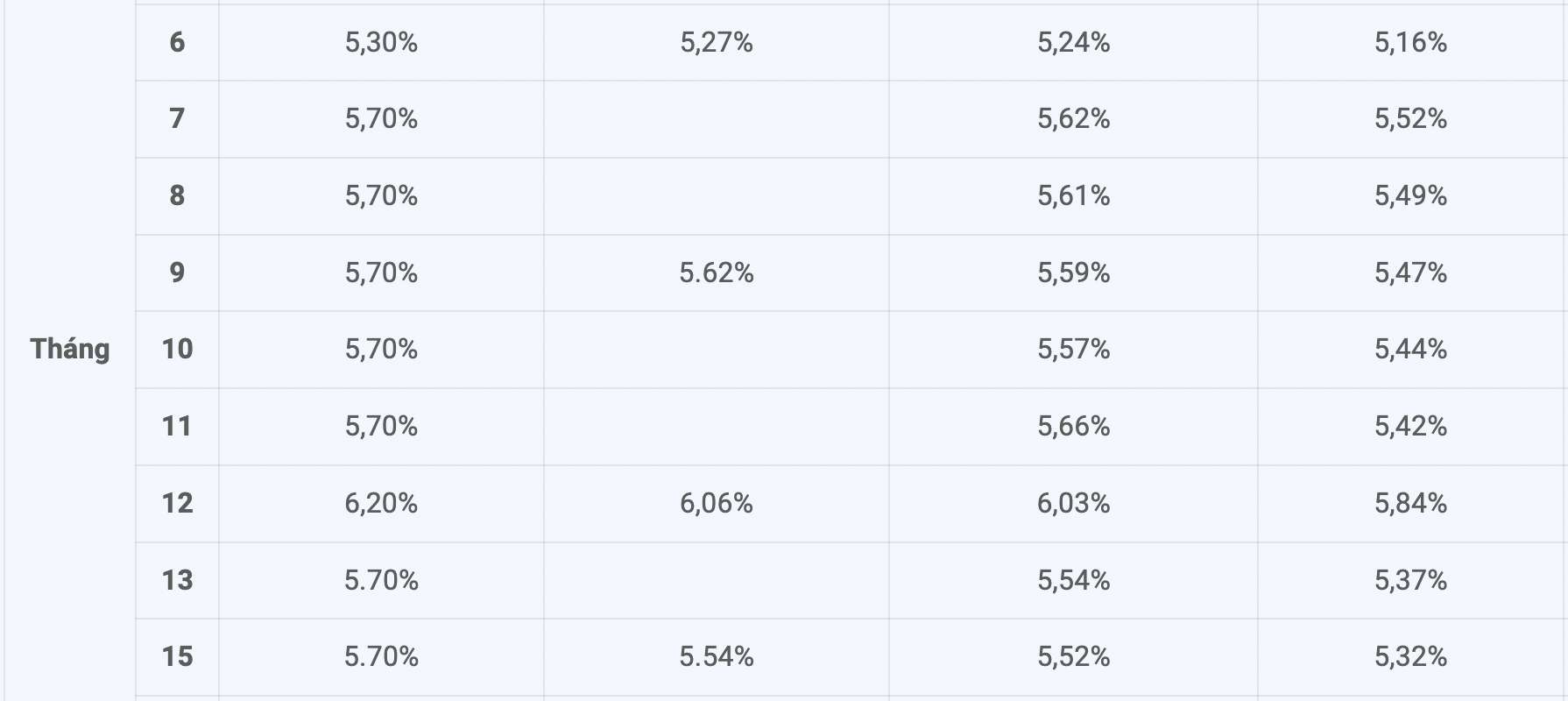The width and height of the screenshot is (1568, 701).
Task: Select the 5,57% rate for 10 months
Action: pyautogui.click(x=1074, y=349)
